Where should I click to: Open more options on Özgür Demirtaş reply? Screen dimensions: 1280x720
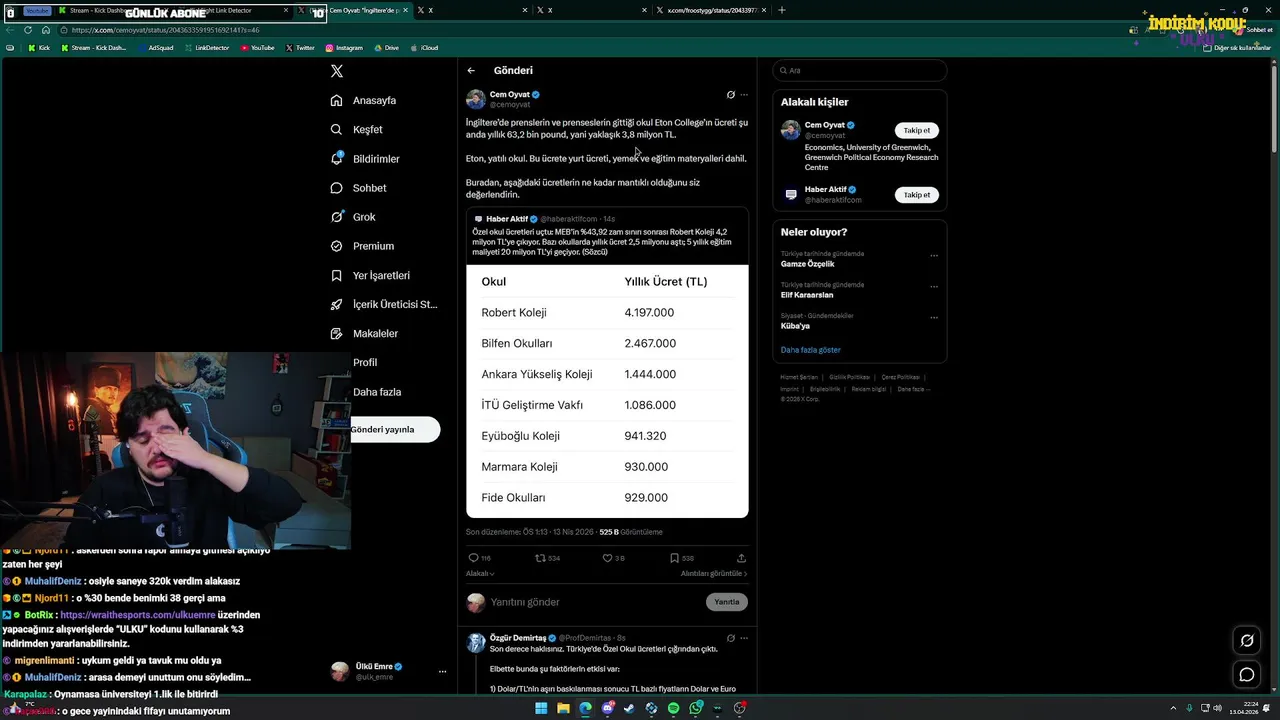coord(744,638)
